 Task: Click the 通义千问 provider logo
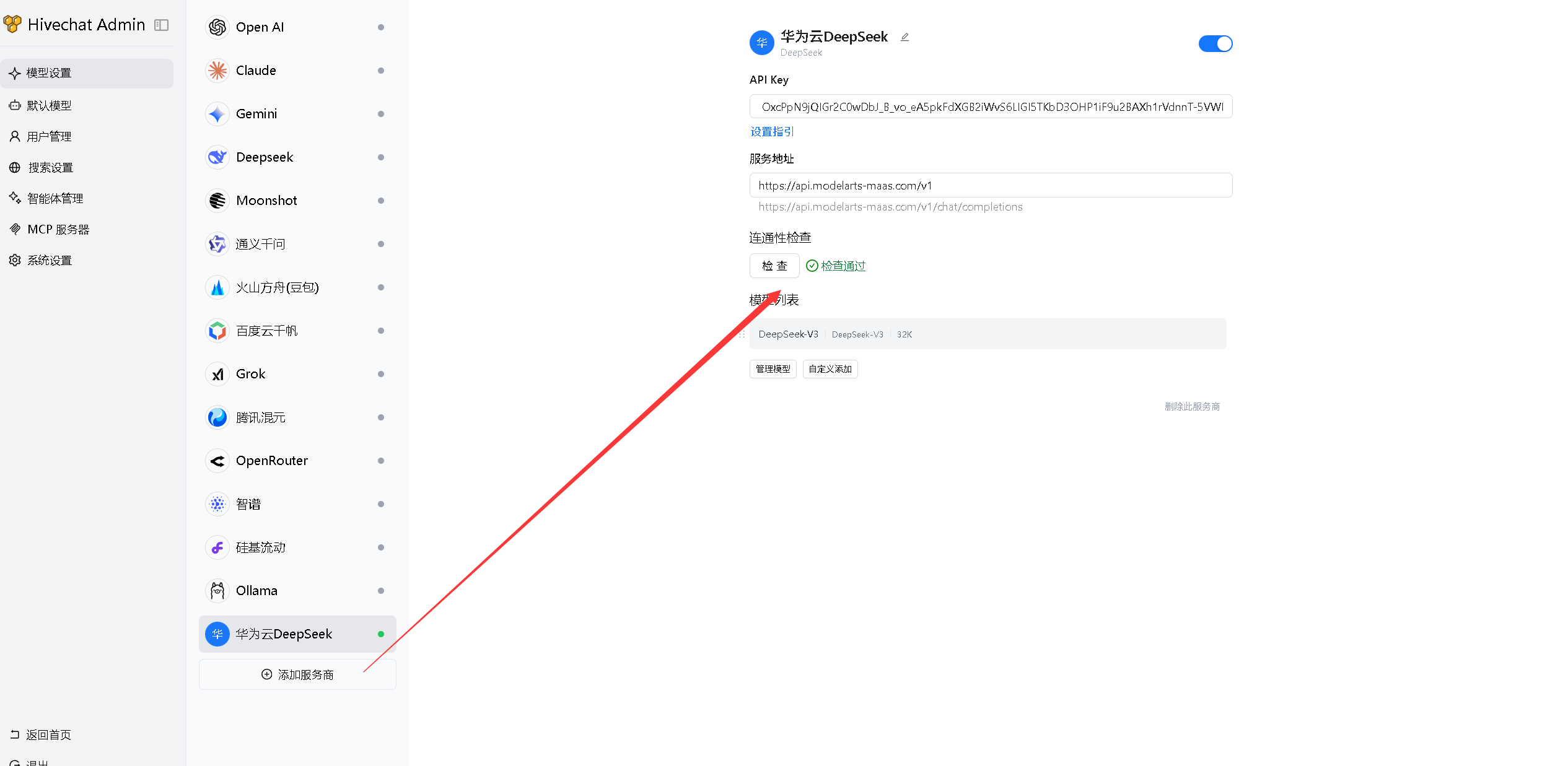coord(217,244)
